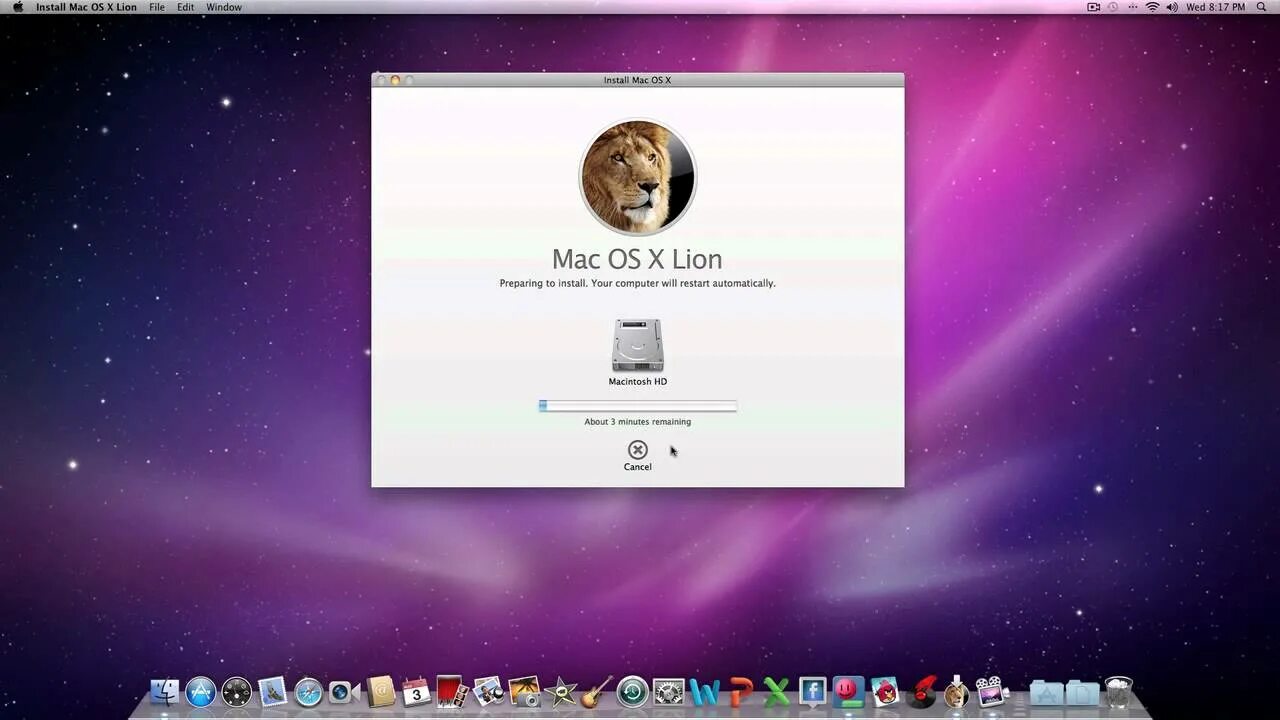Click the screen recording camera menu bar icon
1280x720 pixels.
tap(1093, 7)
